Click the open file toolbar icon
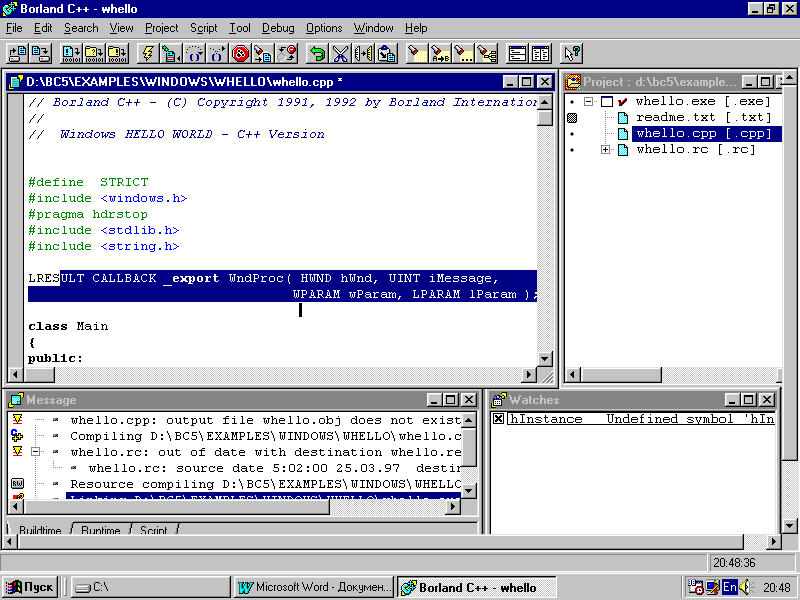Screen dimensions: 800x600 click(18, 53)
